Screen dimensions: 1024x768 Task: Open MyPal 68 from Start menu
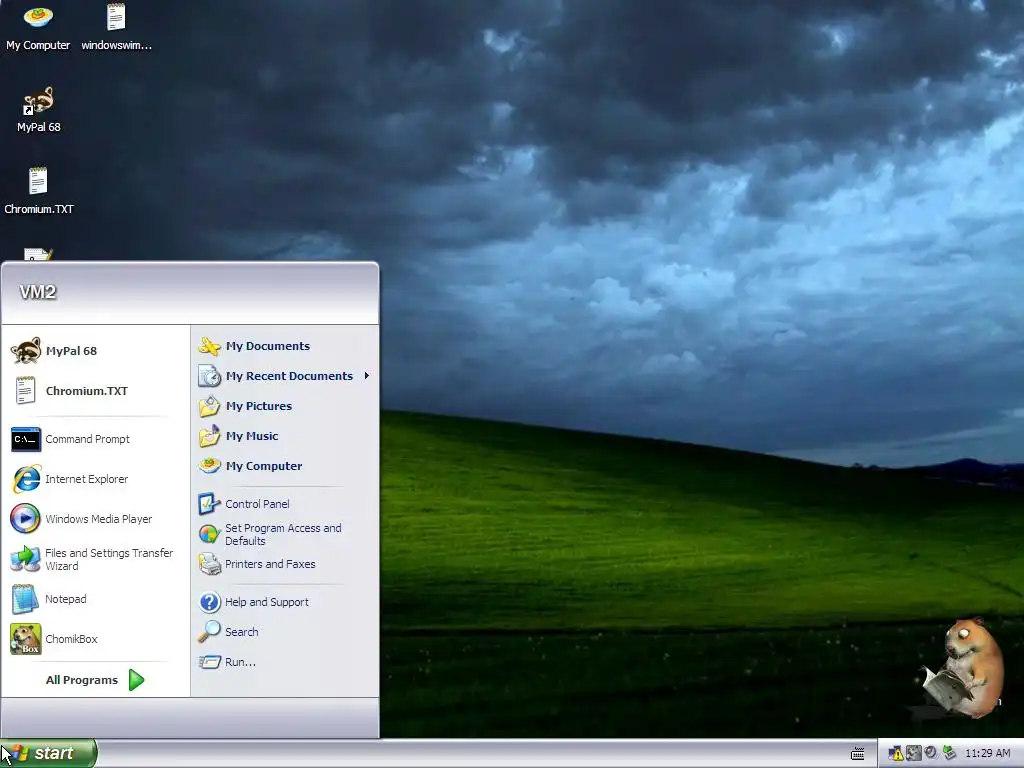[95, 351]
